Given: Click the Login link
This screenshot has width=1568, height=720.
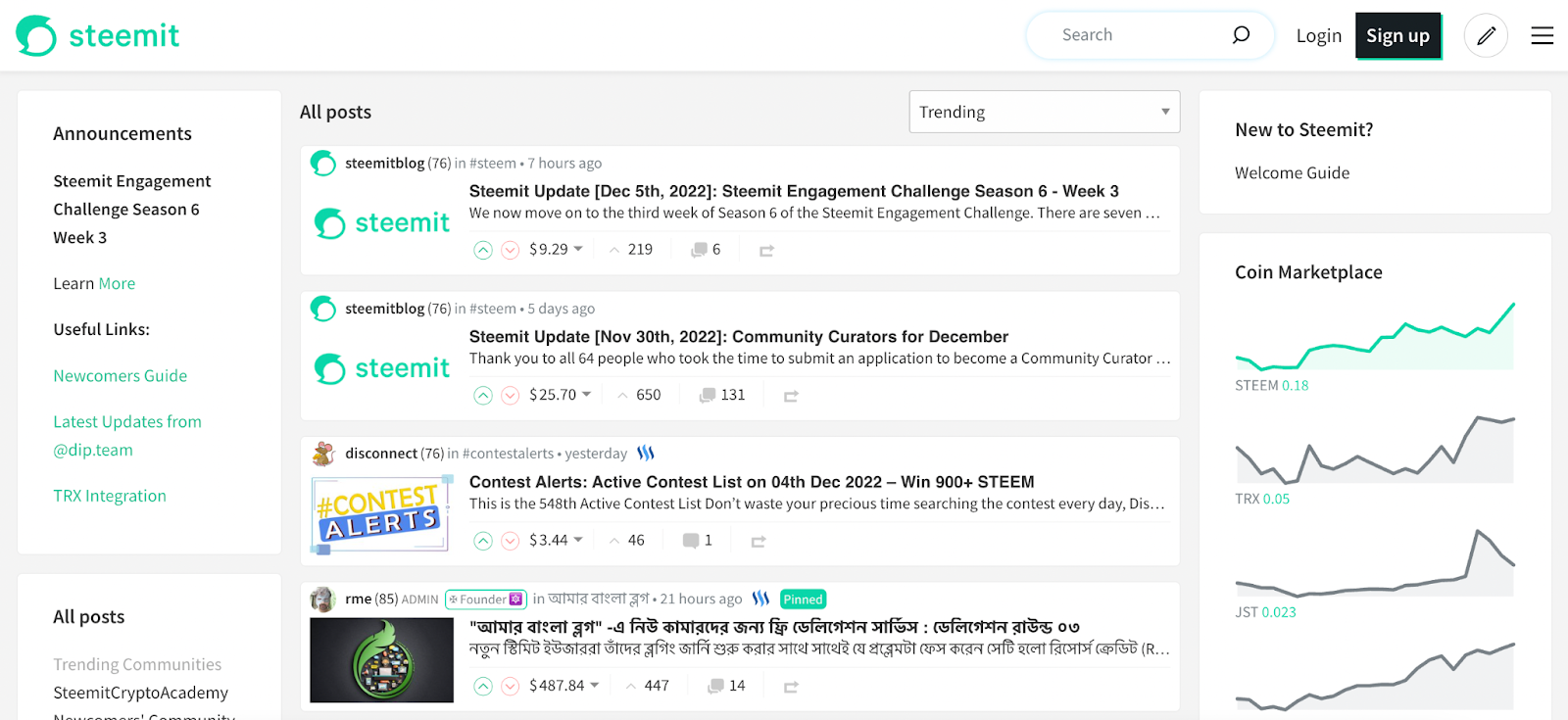Looking at the screenshot, I should [x=1319, y=35].
